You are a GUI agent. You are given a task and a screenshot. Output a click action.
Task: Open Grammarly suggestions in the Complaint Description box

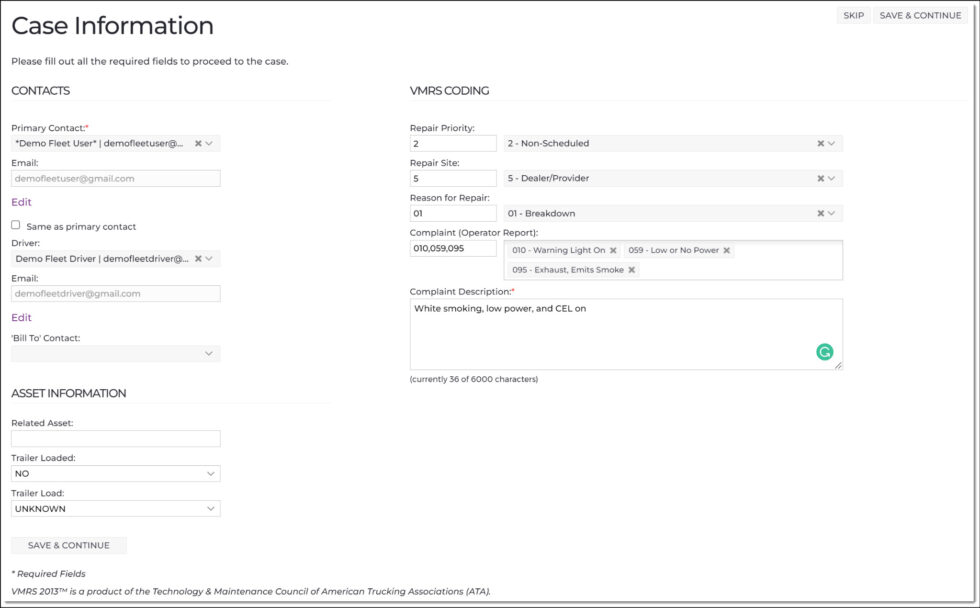[x=824, y=353]
